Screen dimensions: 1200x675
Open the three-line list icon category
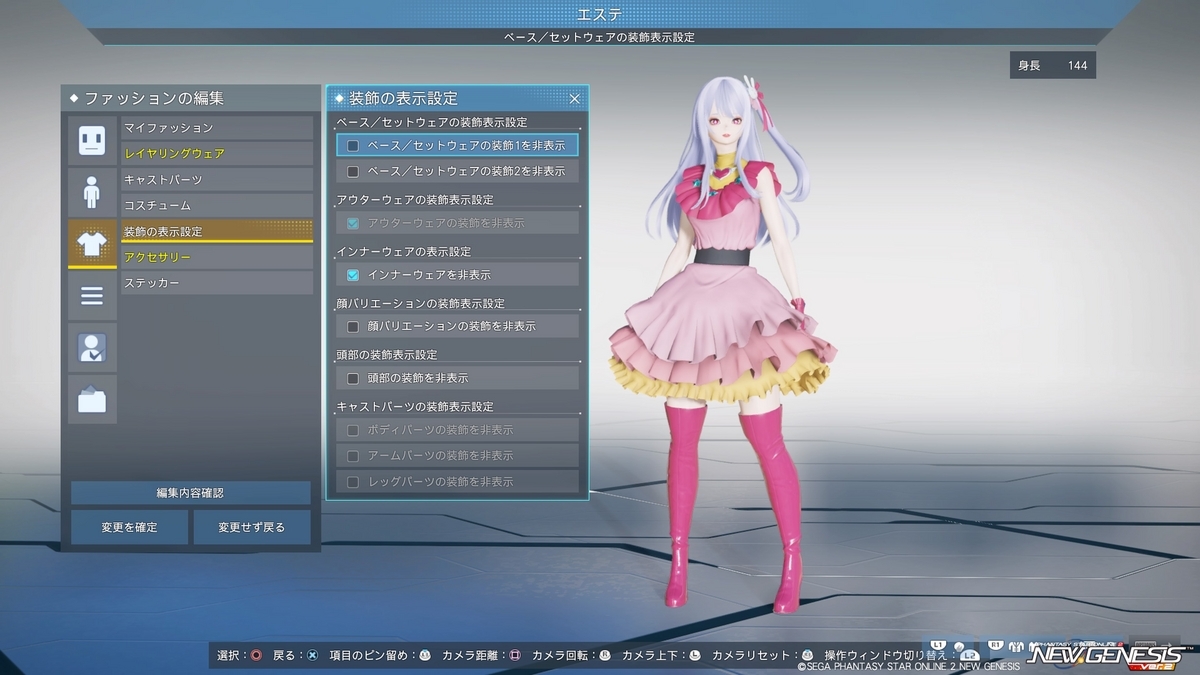point(92,296)
